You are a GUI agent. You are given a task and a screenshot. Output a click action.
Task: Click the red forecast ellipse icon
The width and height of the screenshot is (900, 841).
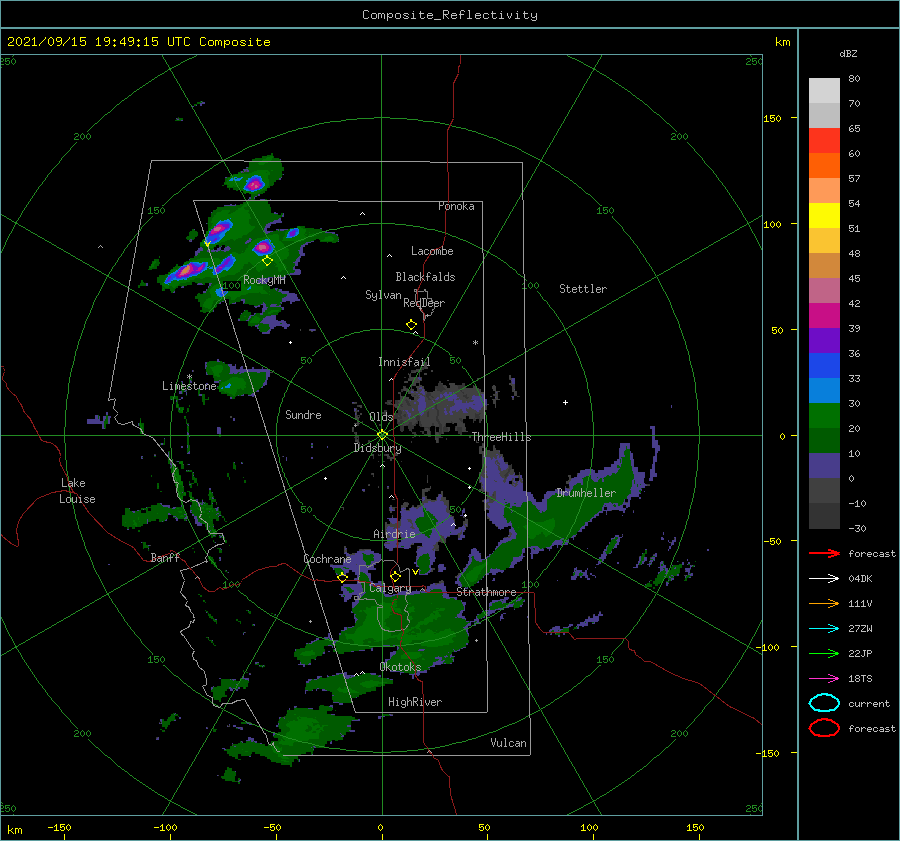pos(824,728)
